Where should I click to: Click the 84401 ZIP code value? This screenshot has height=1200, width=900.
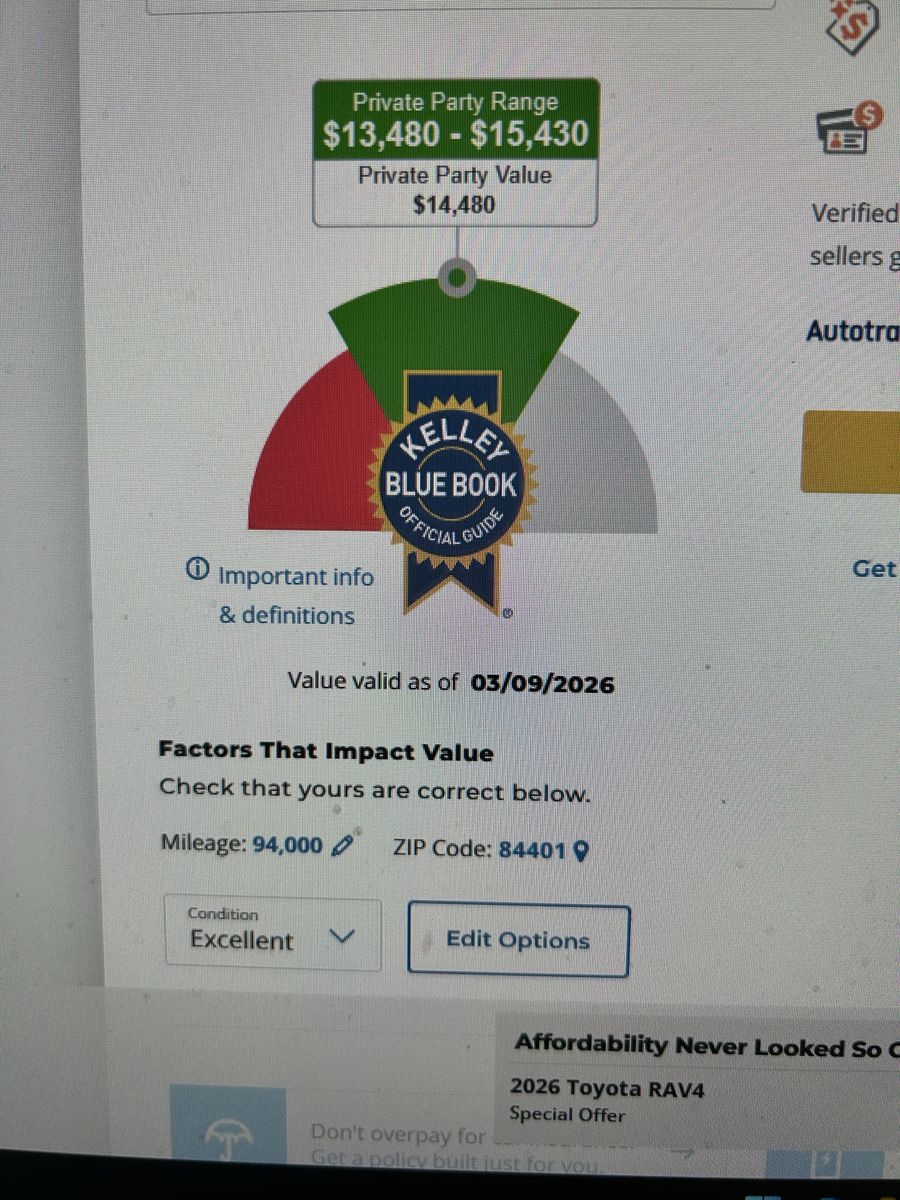(x=533, y=850)
